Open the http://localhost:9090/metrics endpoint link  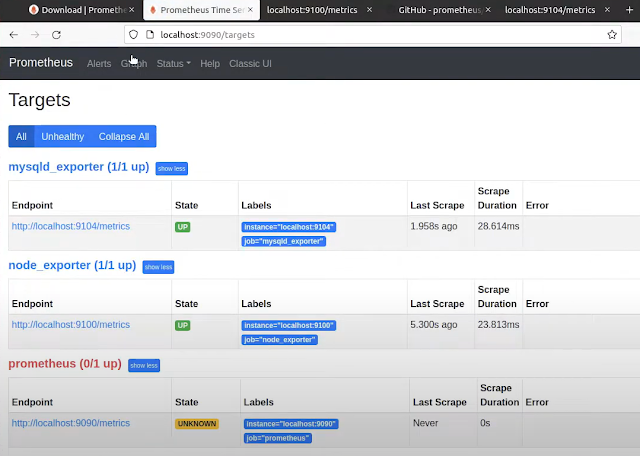coord(71,423)
